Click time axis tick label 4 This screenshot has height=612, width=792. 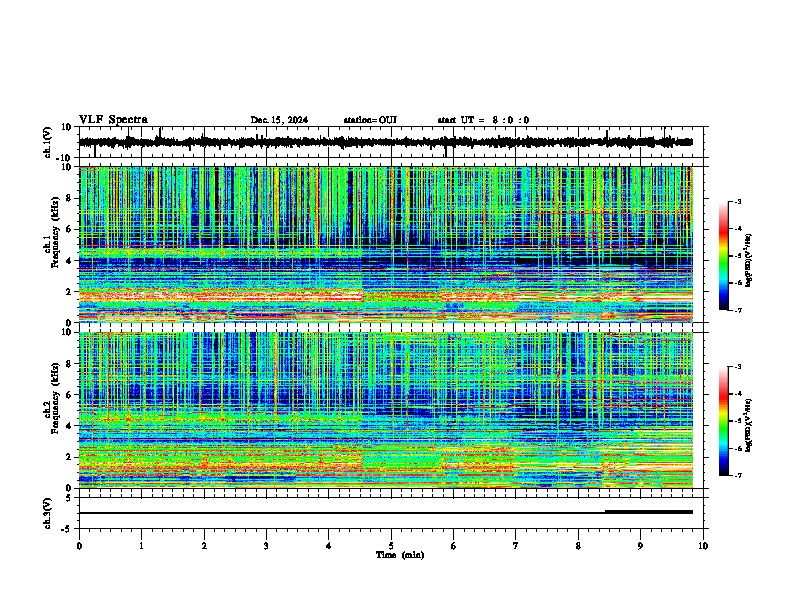[x=329, y=546]
